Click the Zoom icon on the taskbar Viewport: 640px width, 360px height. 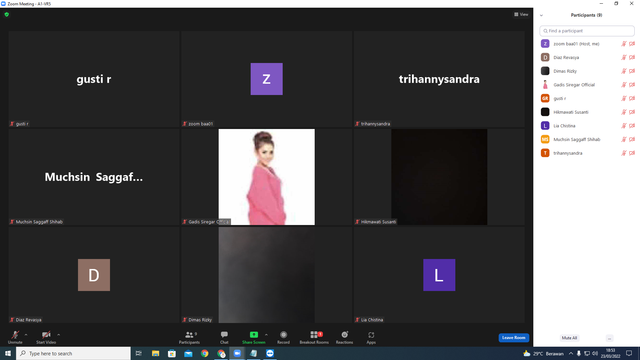pyautogui.click(x=237, y=353)
